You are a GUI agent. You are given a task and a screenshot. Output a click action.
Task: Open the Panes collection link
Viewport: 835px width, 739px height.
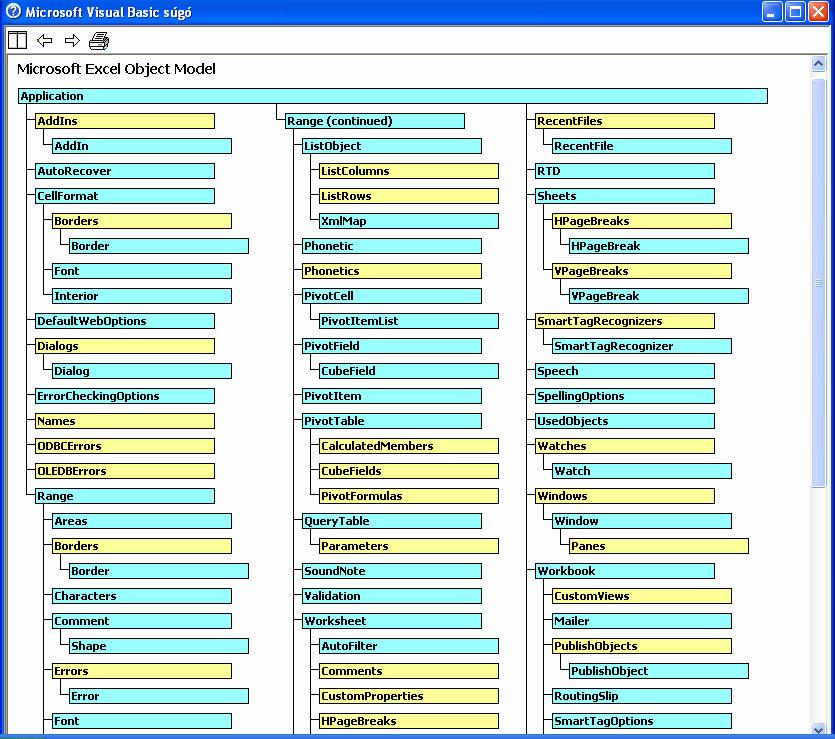pyautogui.click(x=659, y=546)
